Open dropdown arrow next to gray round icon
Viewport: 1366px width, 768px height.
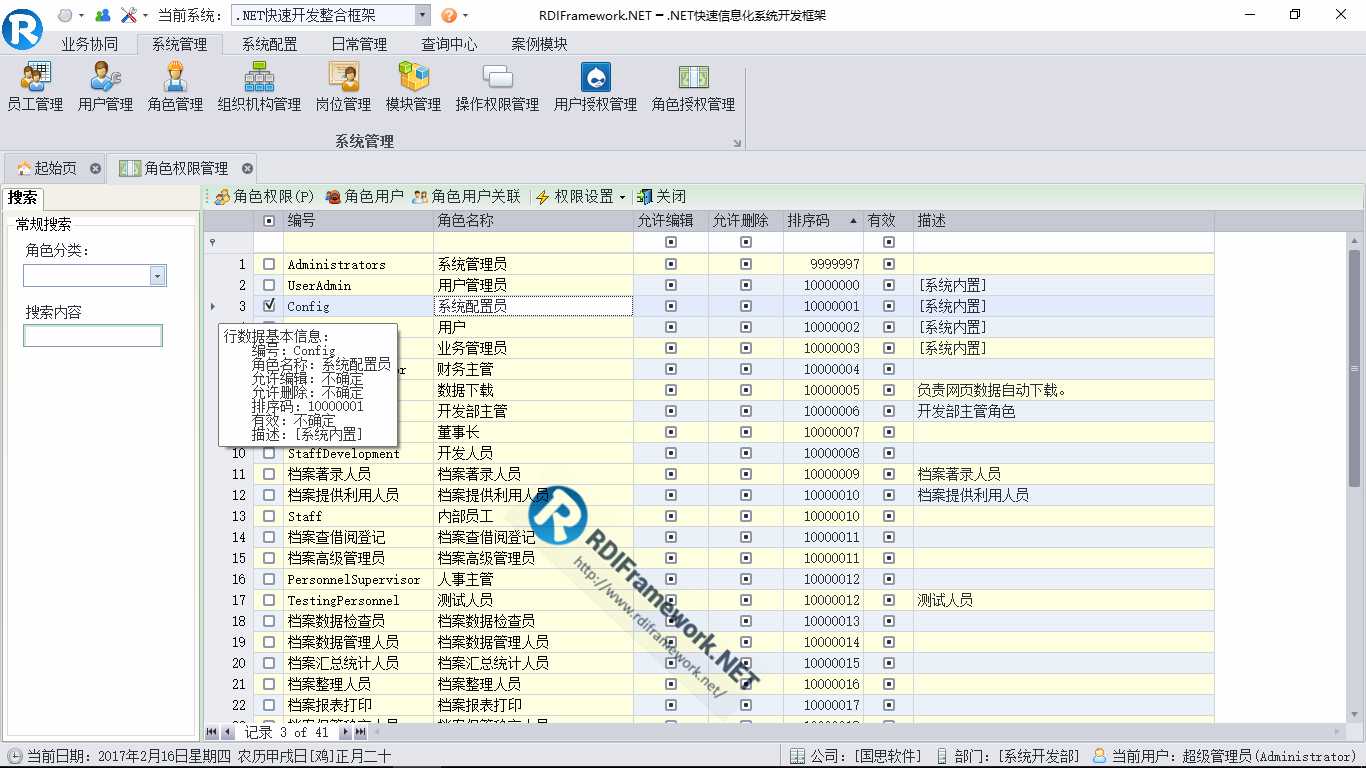[81, 16]
